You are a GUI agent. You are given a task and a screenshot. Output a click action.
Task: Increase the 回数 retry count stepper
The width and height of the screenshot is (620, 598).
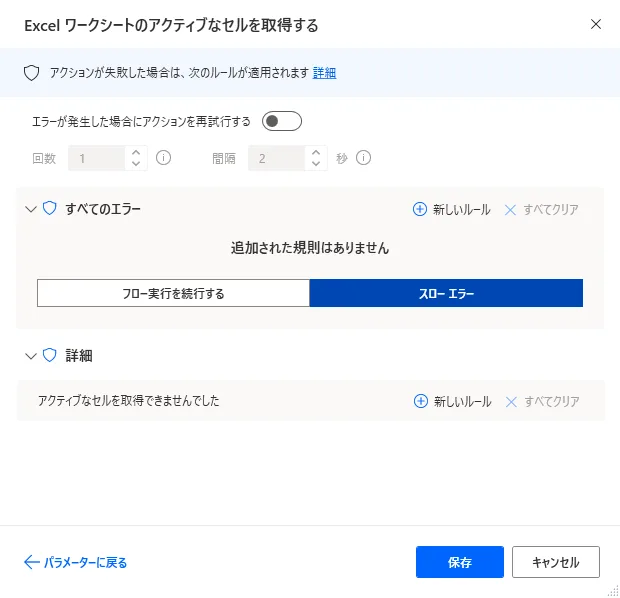[x=137, y=152]
